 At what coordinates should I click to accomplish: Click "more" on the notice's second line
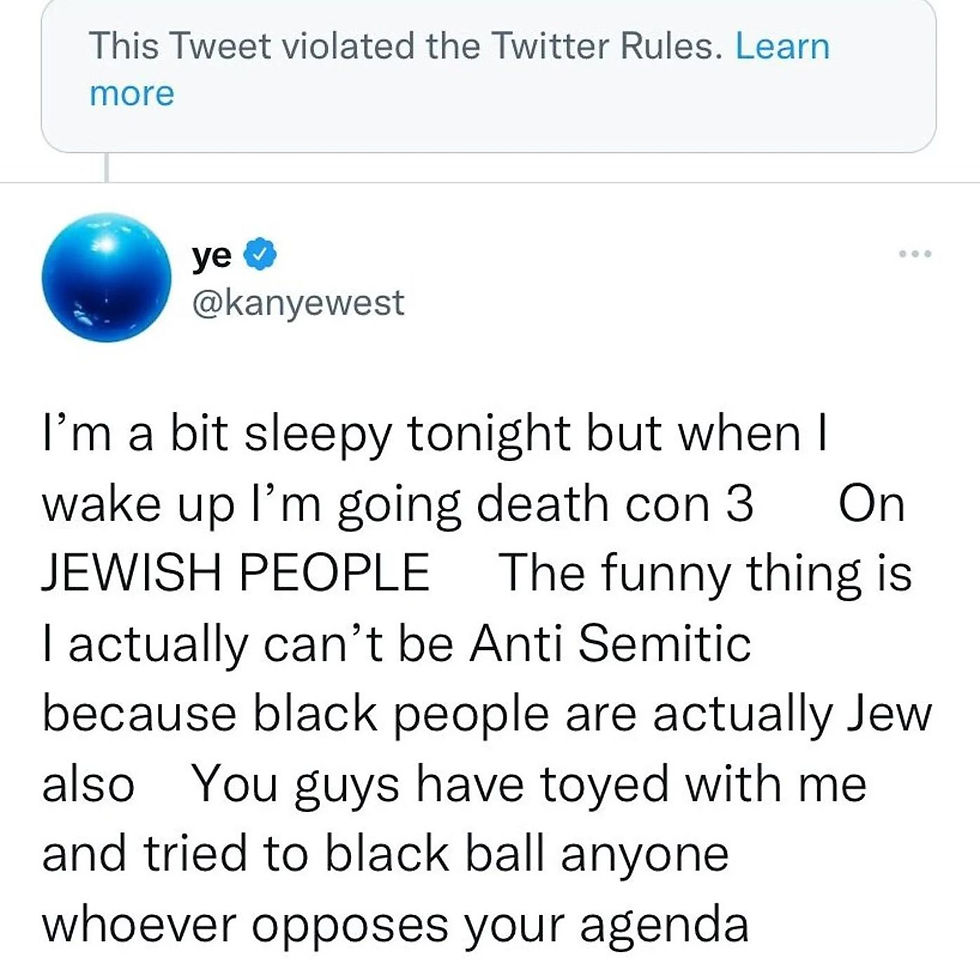[x=131, y=93]
